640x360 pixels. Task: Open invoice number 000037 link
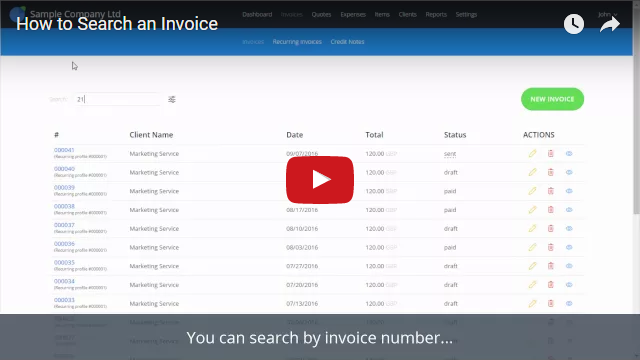point(64,225)
